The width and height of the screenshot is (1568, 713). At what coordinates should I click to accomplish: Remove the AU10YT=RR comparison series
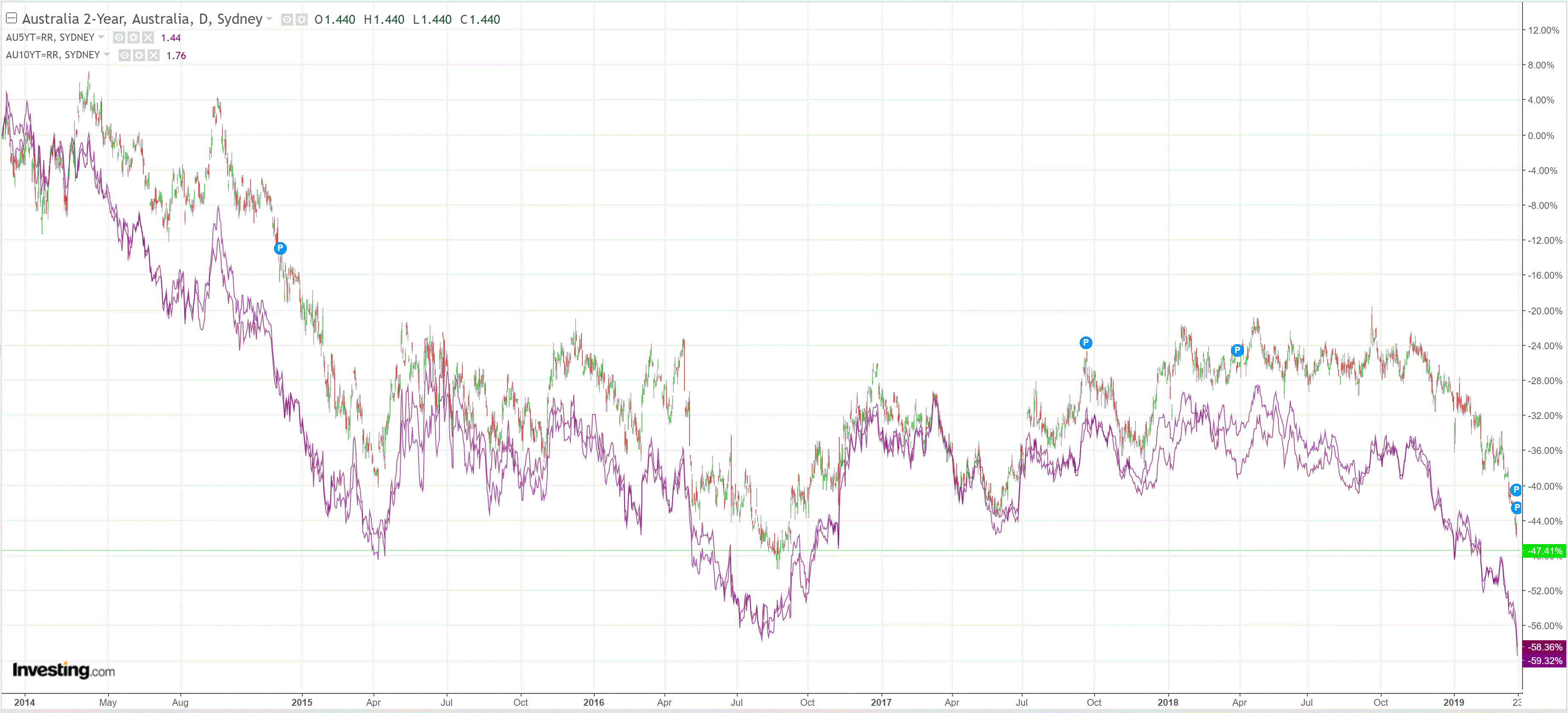tap(154, 55)
